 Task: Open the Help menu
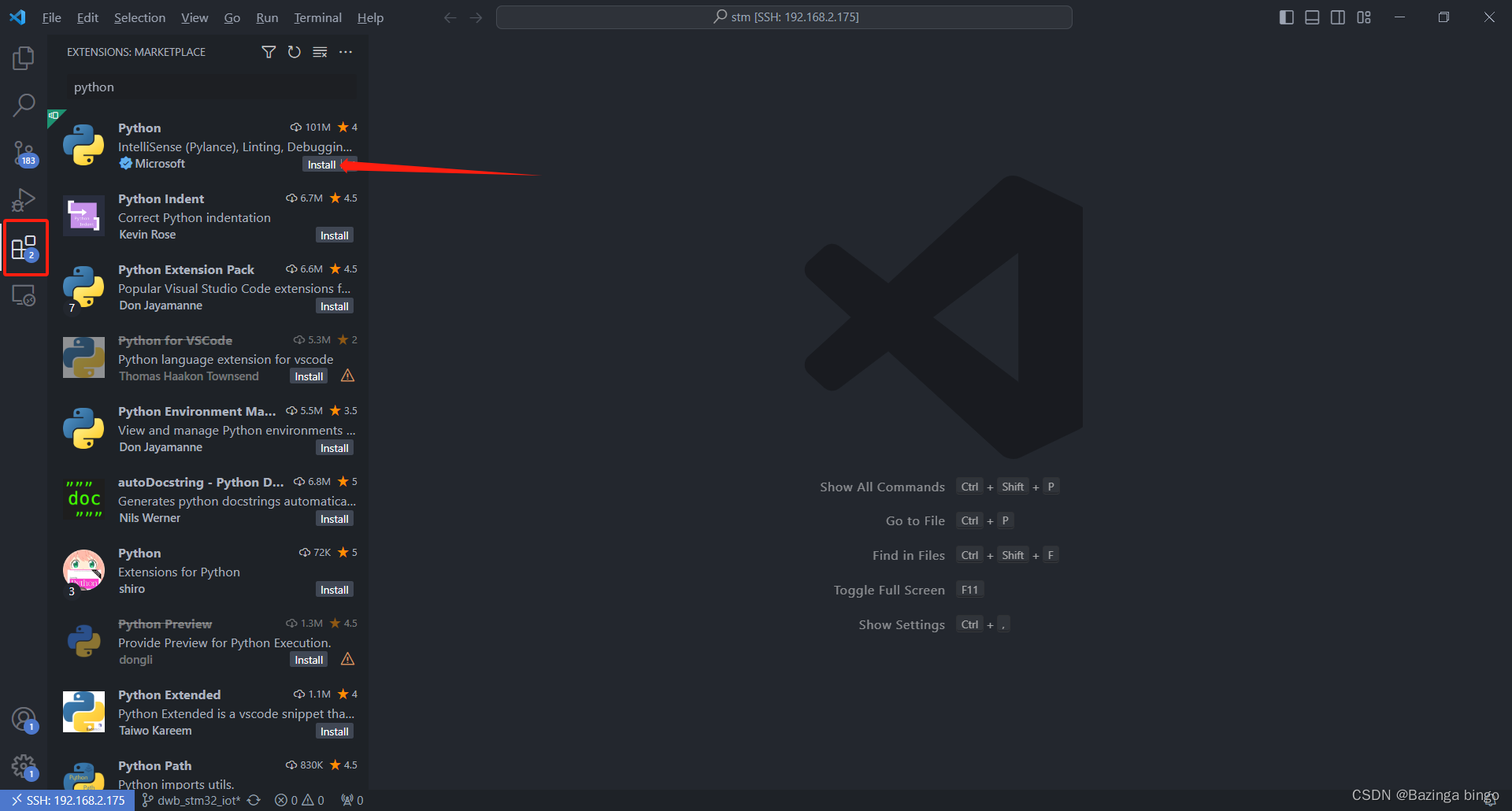tap(370, 17)
